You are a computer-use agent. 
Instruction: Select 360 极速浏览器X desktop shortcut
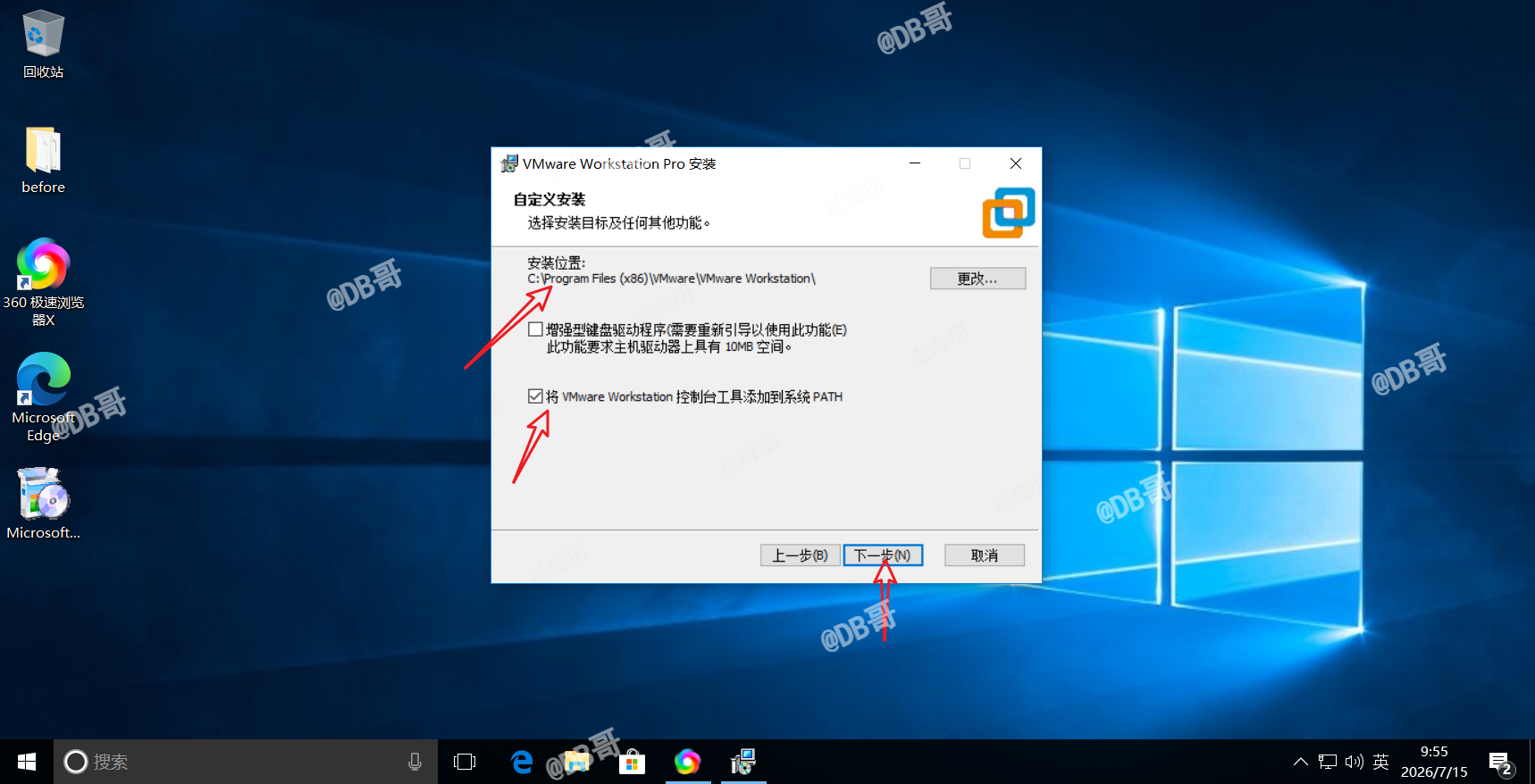coord(43,282)
